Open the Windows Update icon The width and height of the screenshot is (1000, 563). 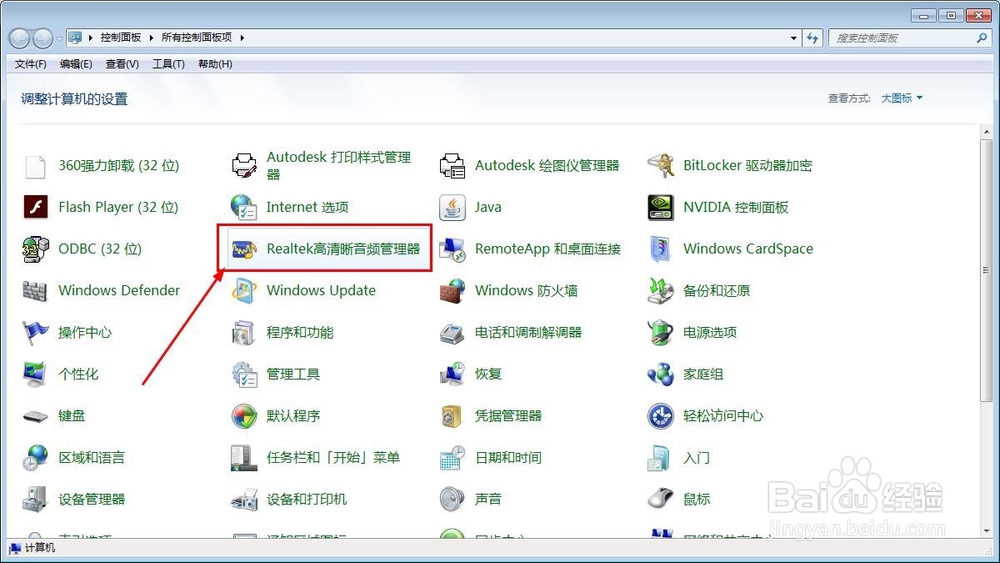(x=244, y=291)
